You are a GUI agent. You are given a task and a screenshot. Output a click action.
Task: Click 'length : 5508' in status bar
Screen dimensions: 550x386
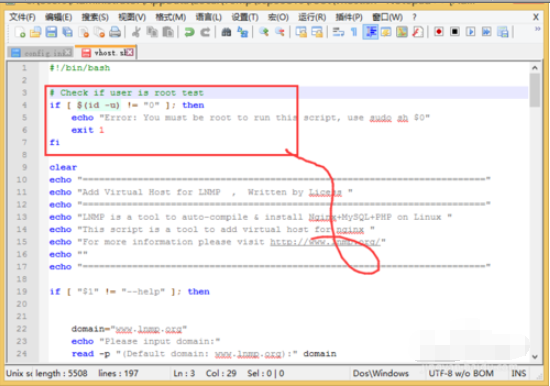pyautogui.click(x=61, y=373)
